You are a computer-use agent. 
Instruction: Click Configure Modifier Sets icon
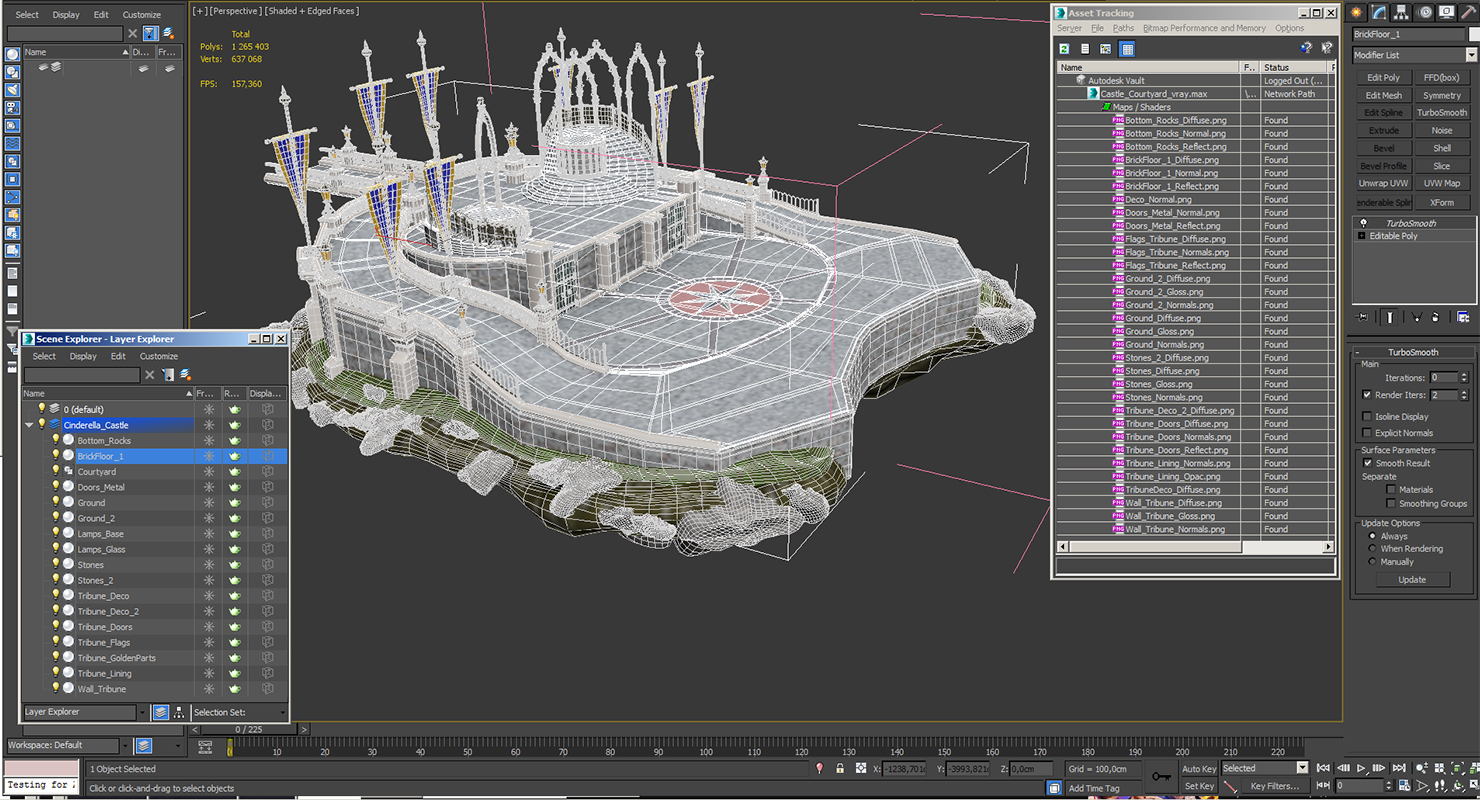tap(1463, 317)
